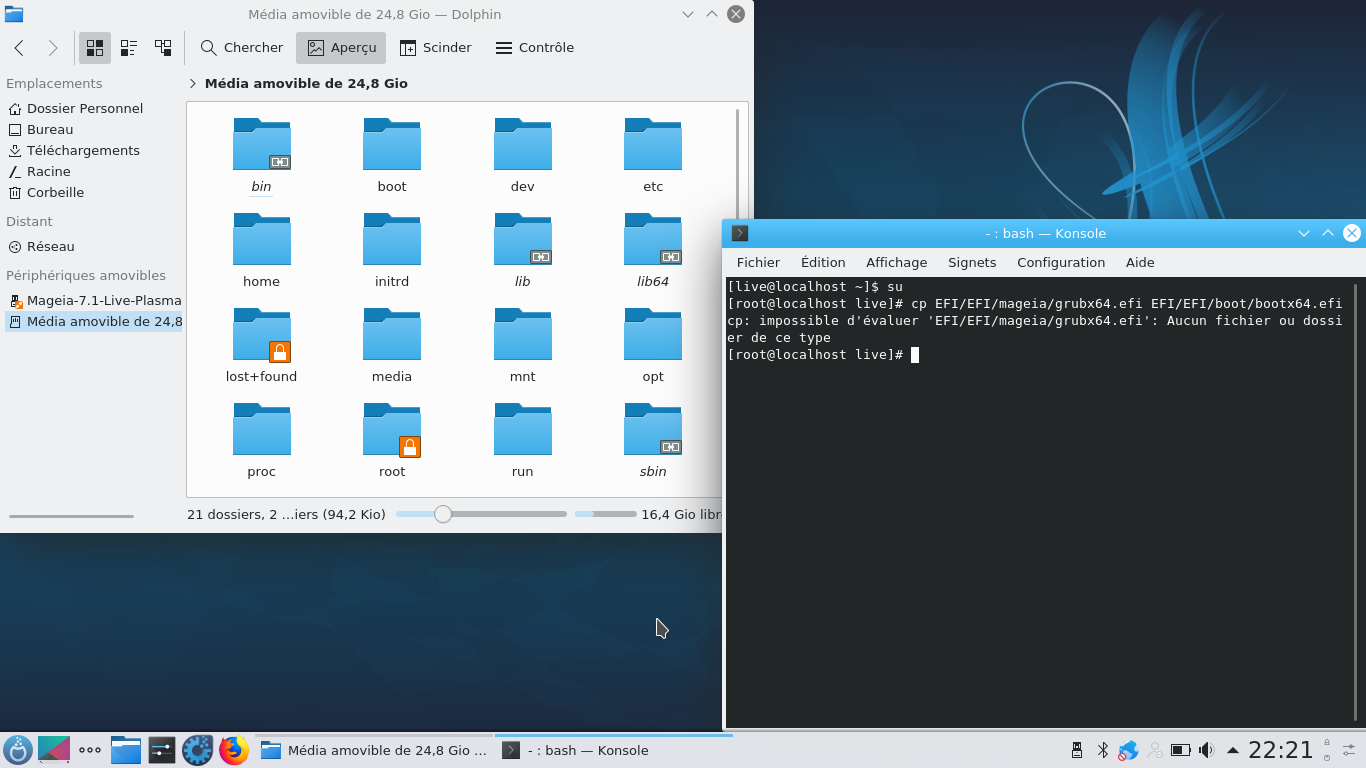Switch to Média amovible Dolphin task
This screenshot has width=1366, height=768.
pyautogui.click(x=374, y=750)
